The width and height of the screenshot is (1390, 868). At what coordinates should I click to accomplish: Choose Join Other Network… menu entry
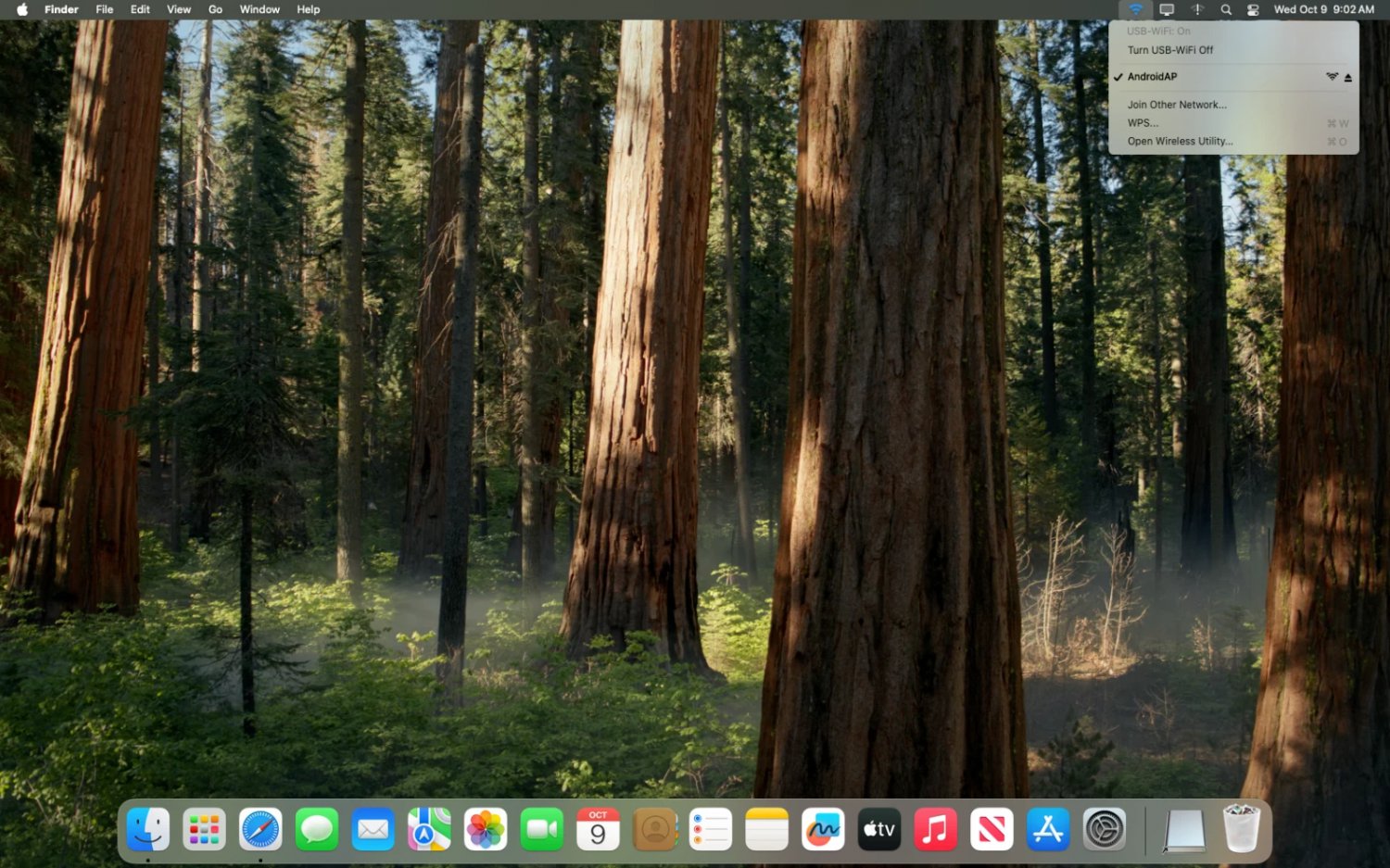(1233, 105)
